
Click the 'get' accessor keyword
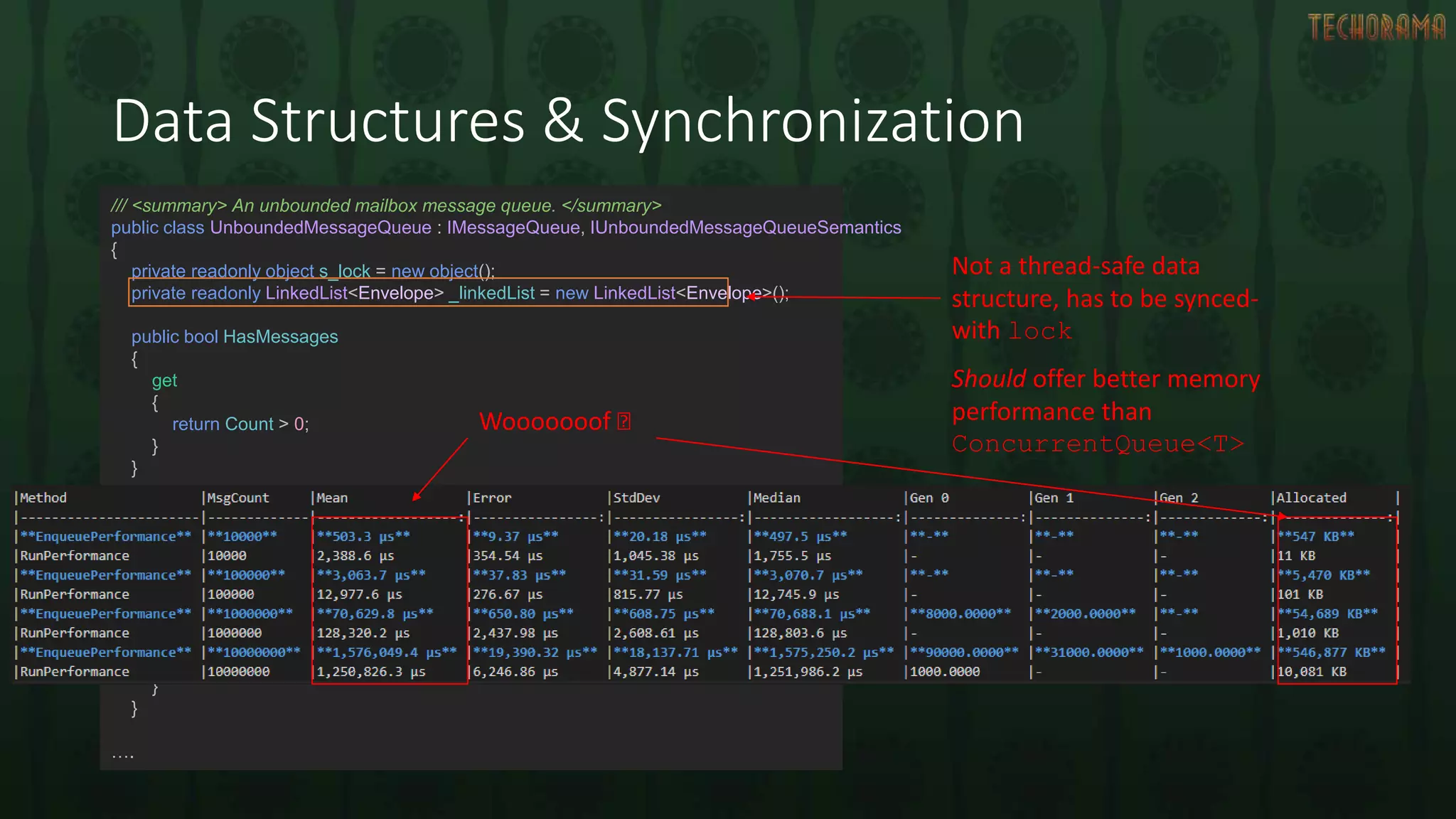[164, 380]
